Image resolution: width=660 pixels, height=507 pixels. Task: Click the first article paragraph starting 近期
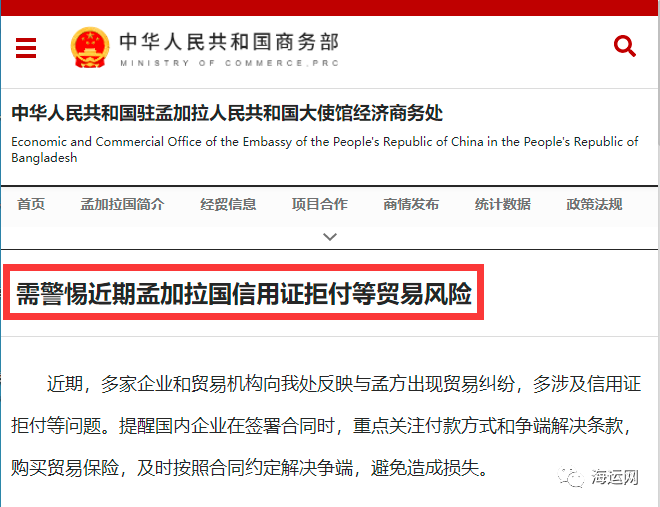[x=326, y=425]
